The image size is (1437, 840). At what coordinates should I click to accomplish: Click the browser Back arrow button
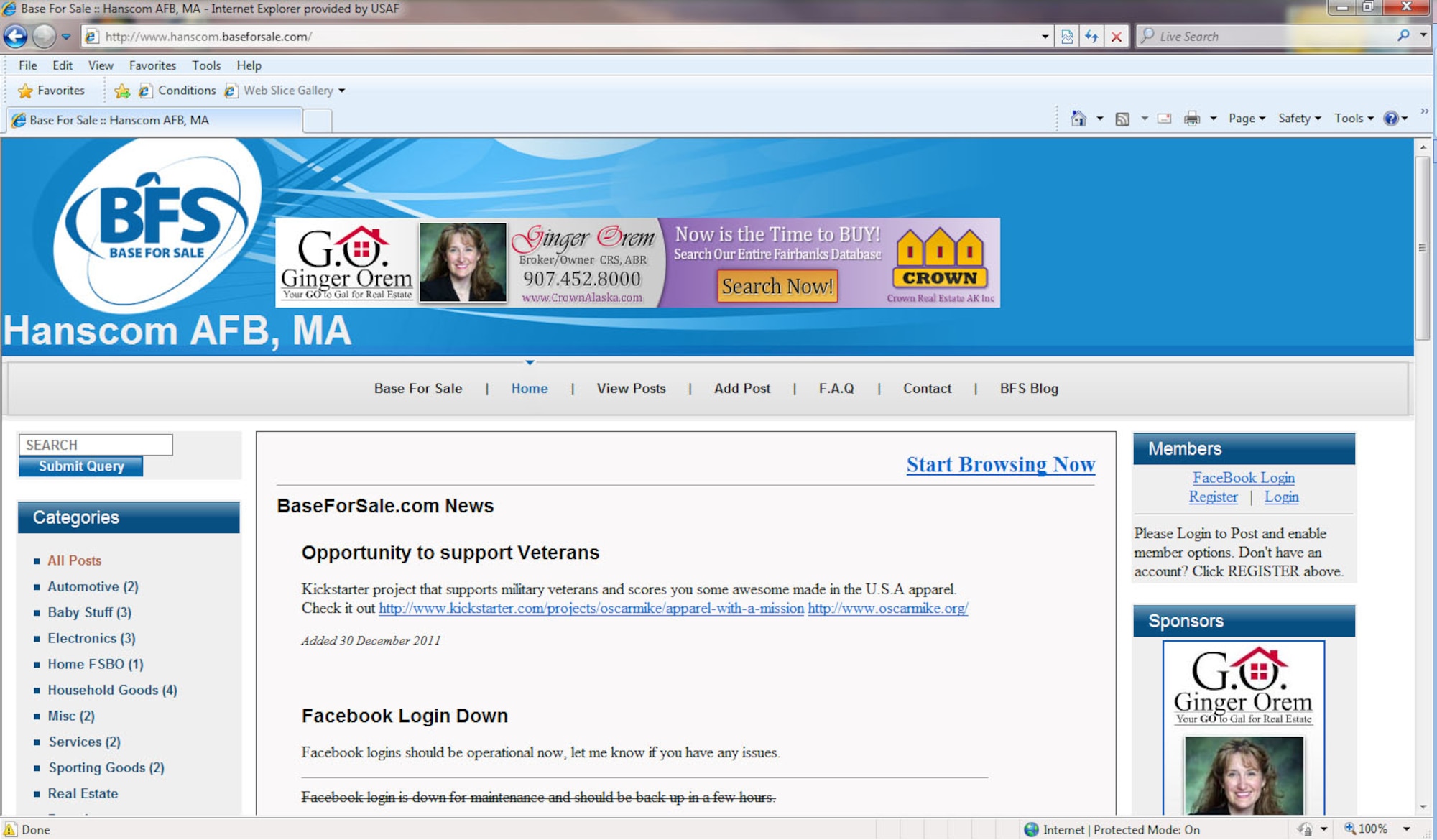click(x=16, y=36)
